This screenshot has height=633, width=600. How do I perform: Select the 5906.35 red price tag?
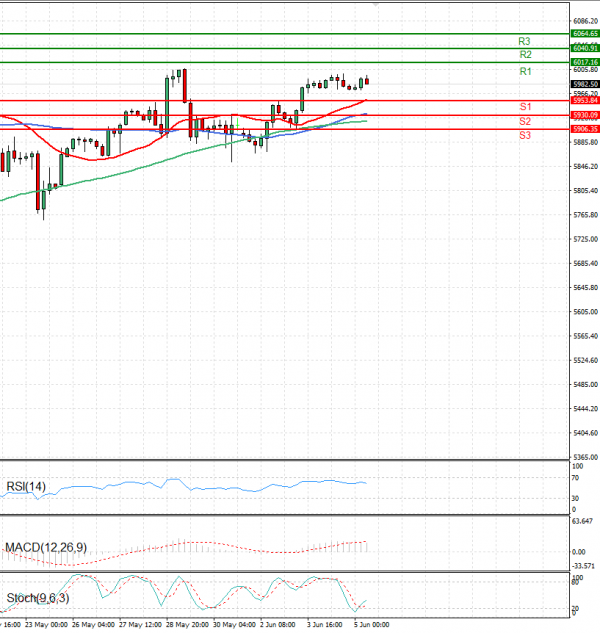(585, 129)
